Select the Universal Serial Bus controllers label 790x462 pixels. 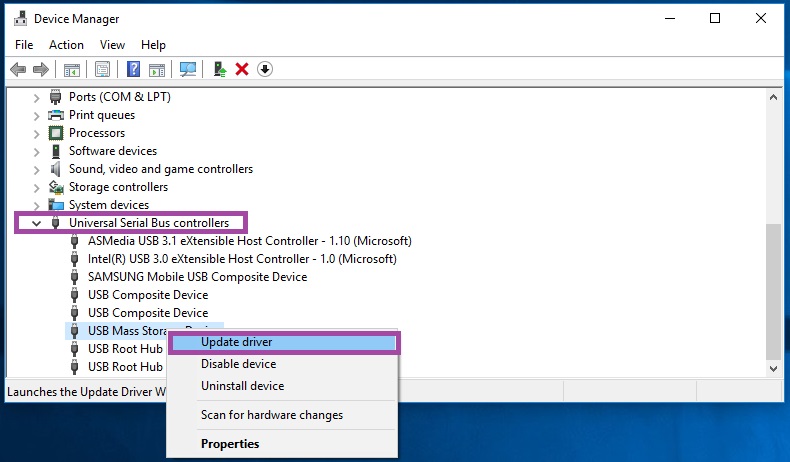click(x=149, y=223)
